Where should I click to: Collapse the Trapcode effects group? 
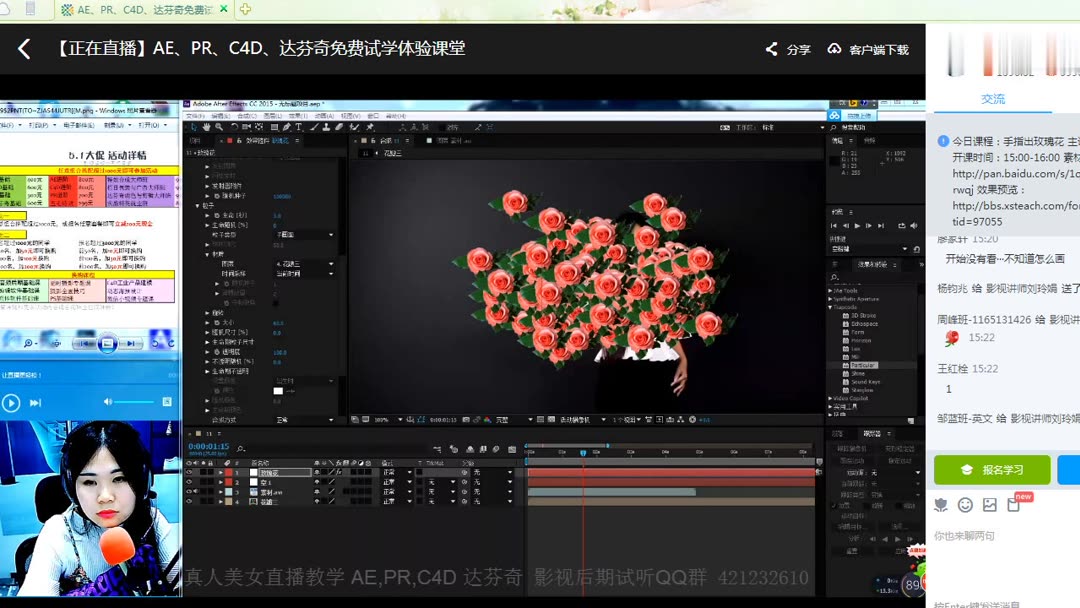pyautogui.click(x=830, y=306)
